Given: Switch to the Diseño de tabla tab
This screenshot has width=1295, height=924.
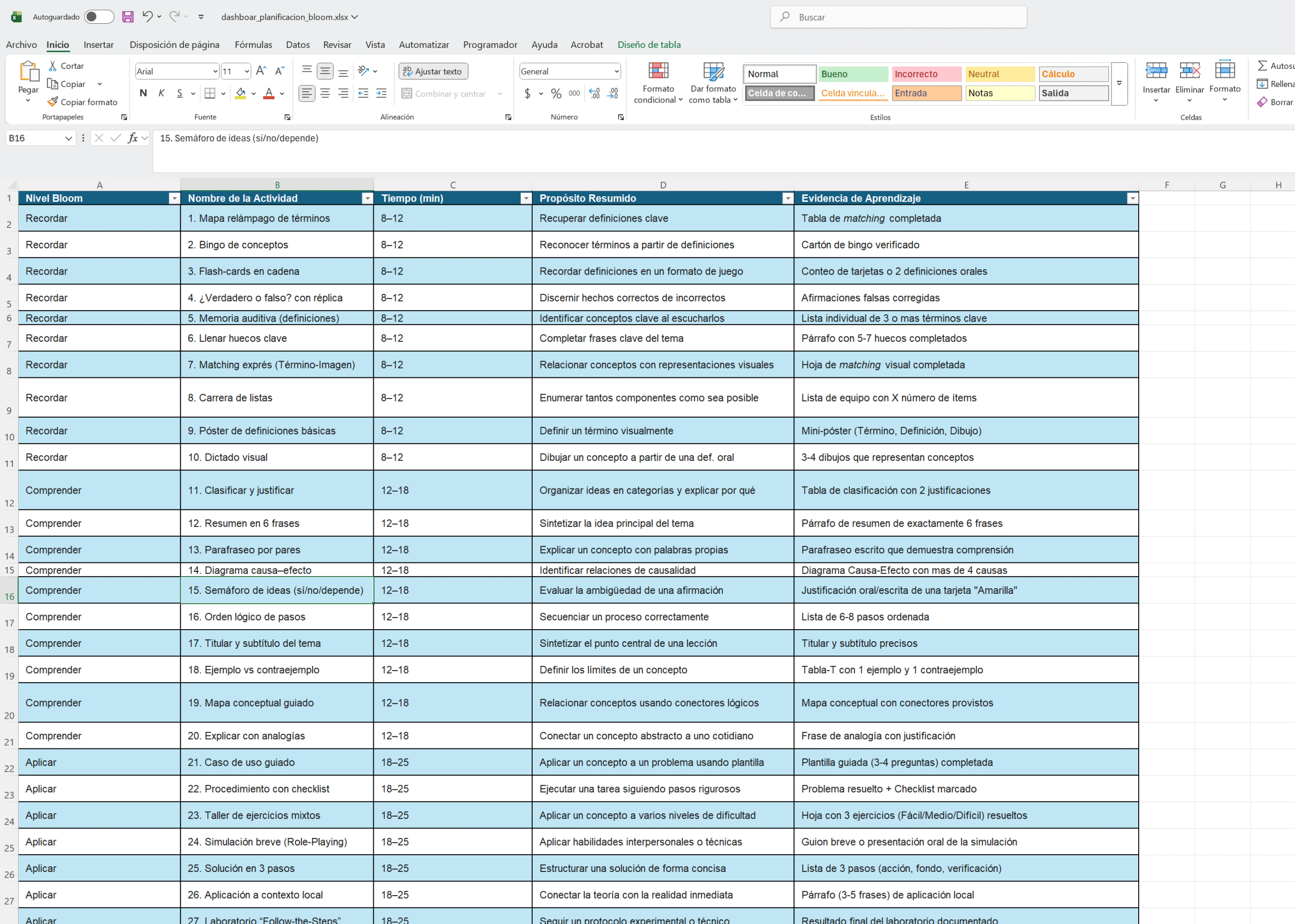Looking at the screenshot, I should pos(649,45).
